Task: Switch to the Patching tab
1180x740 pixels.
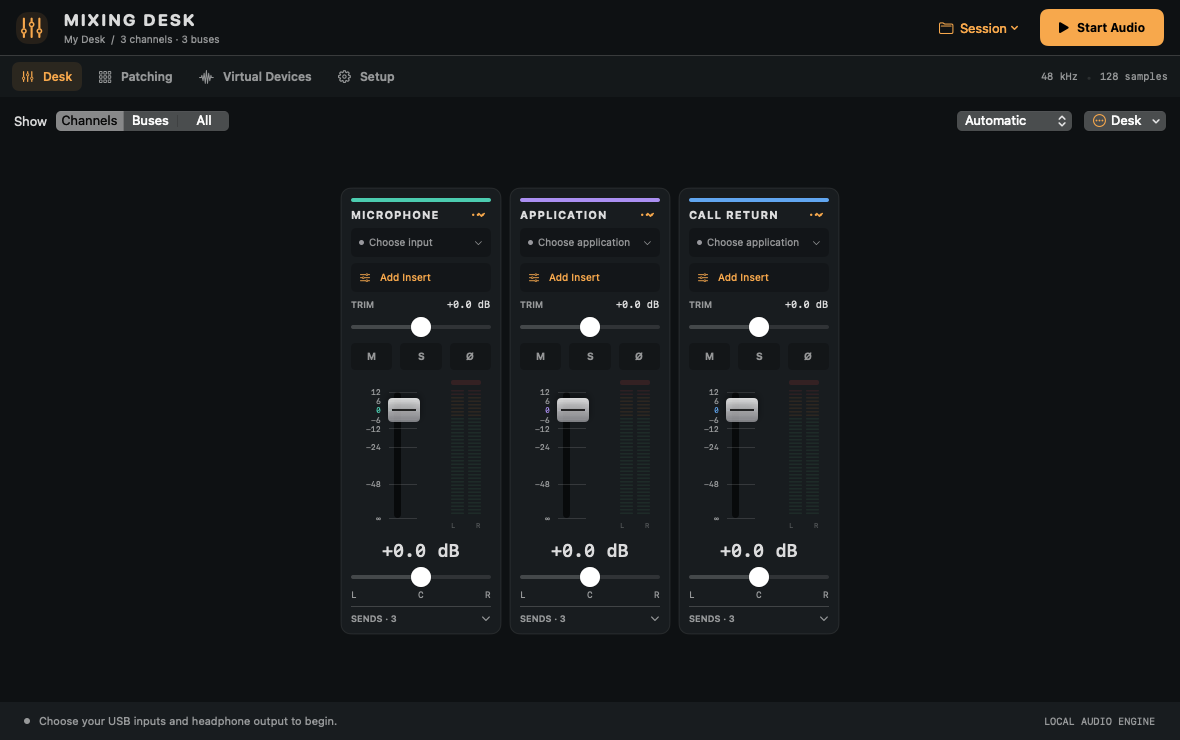Action: (135, 77)
